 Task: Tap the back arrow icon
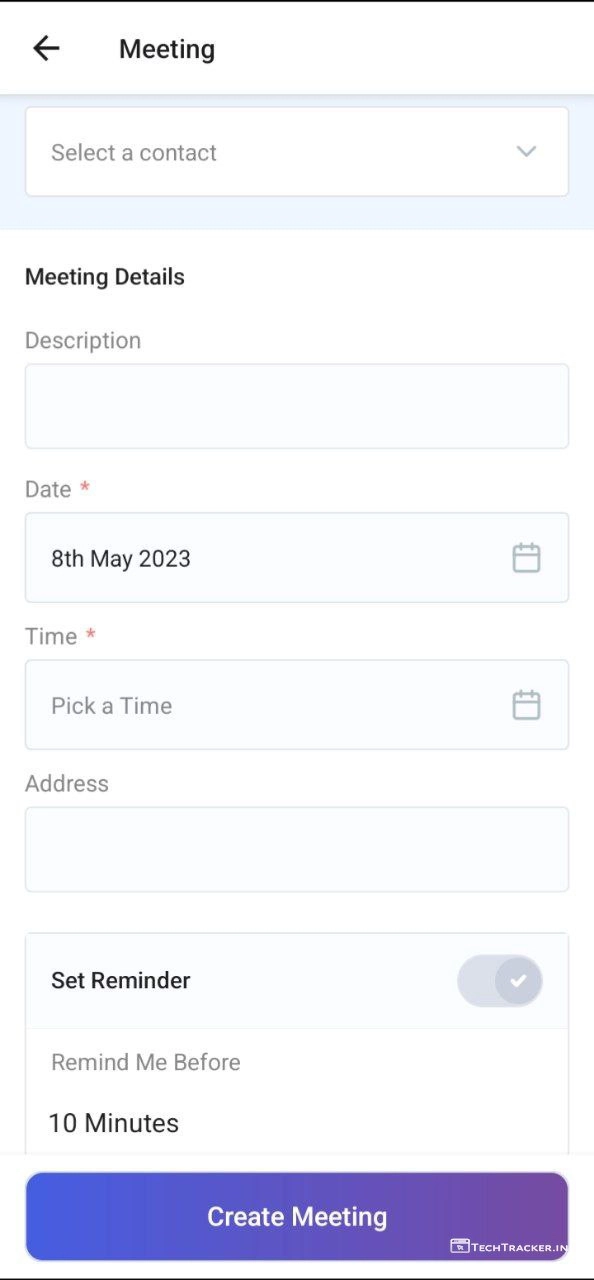(x=46, y=48)
